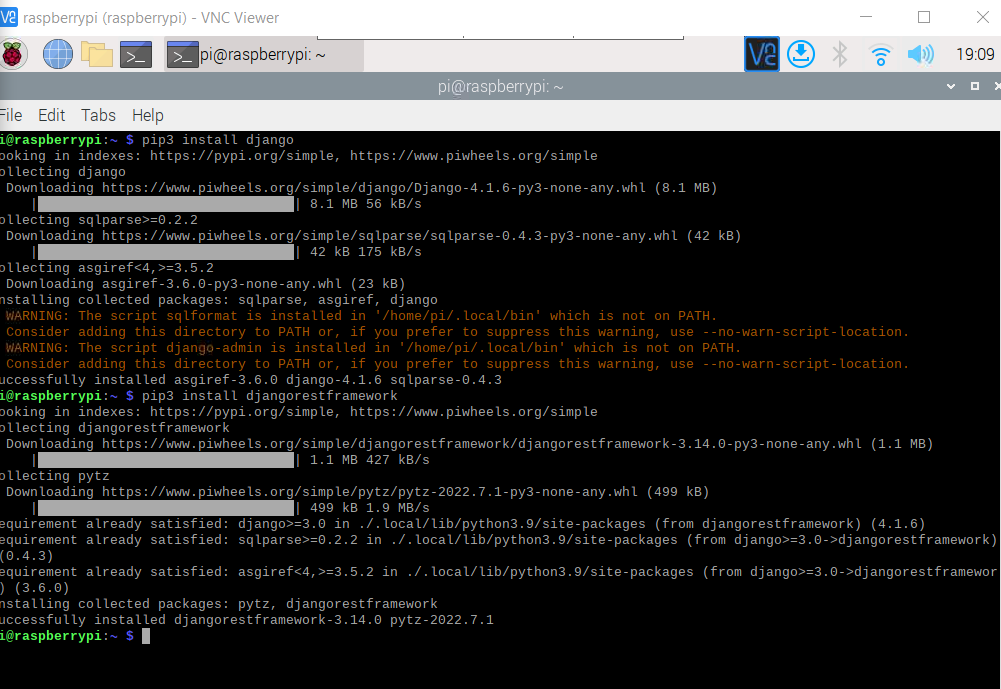This screenshot has width=1001, height=689.
Task: Open the Wi-Fi network tray icon
Action: 879,56
